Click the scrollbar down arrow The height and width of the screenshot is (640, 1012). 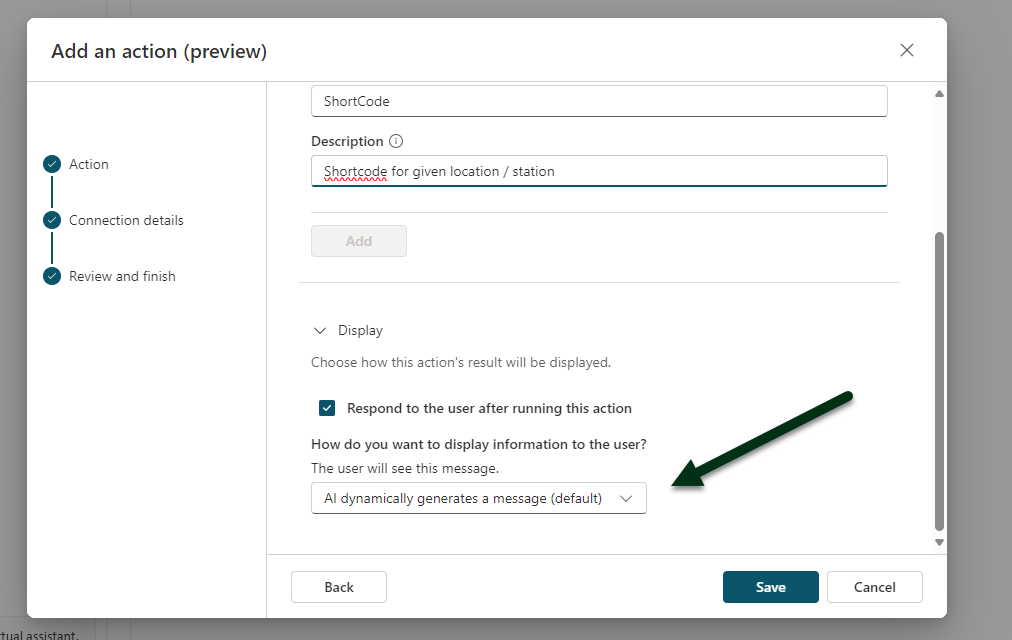coord(938,542)
